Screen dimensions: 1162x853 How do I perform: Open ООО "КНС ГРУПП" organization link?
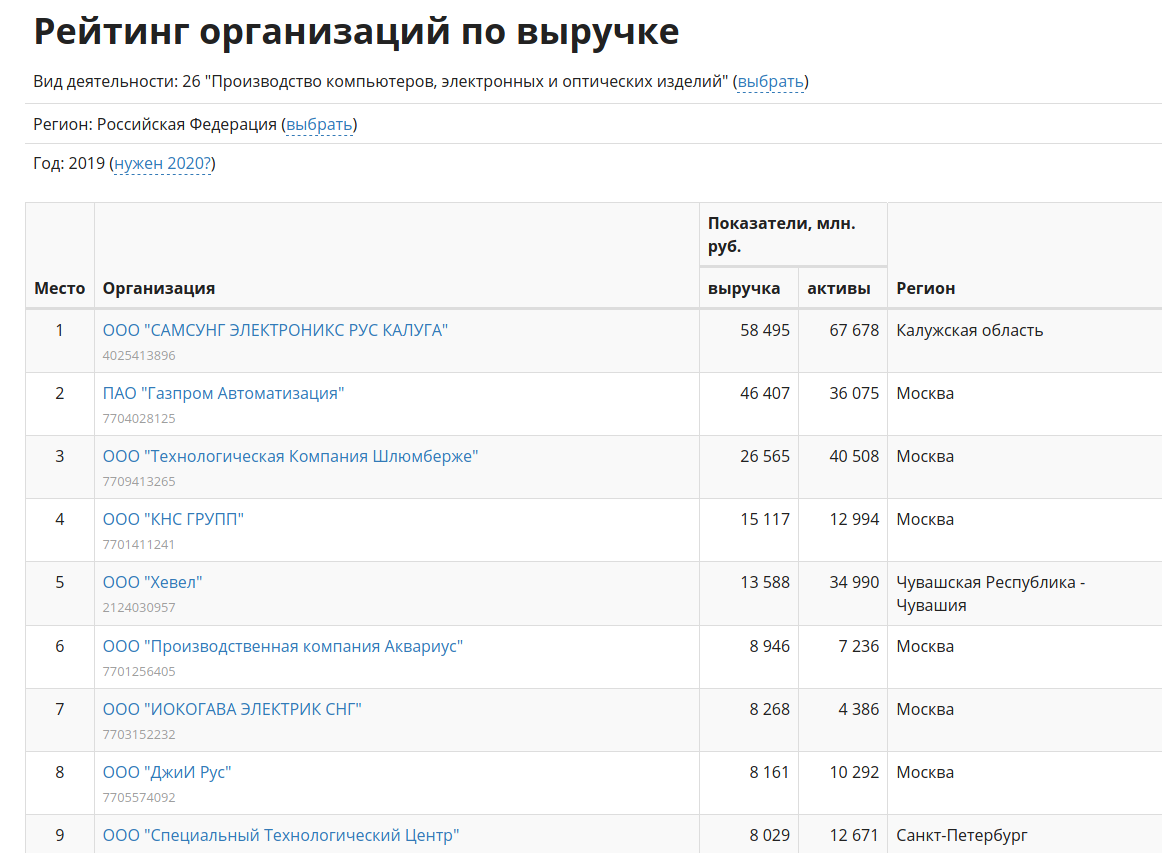(173, 520)
